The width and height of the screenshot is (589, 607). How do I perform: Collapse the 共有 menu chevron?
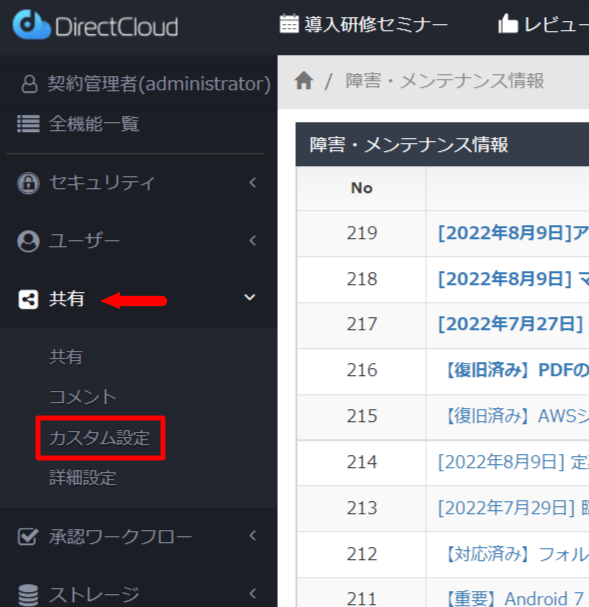250,297
